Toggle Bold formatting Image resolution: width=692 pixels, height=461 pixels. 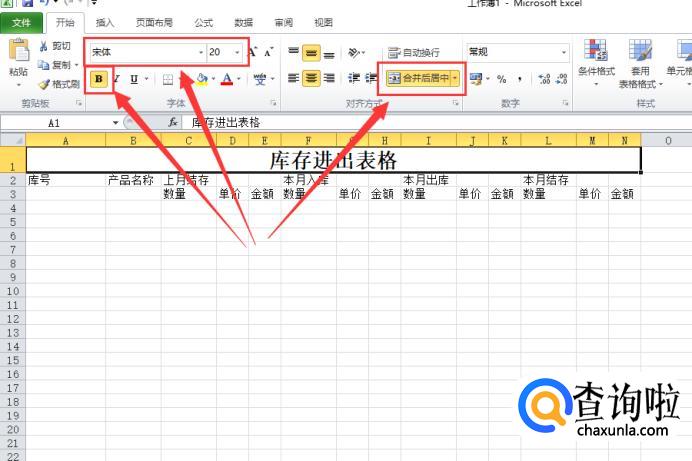(99, 79)
